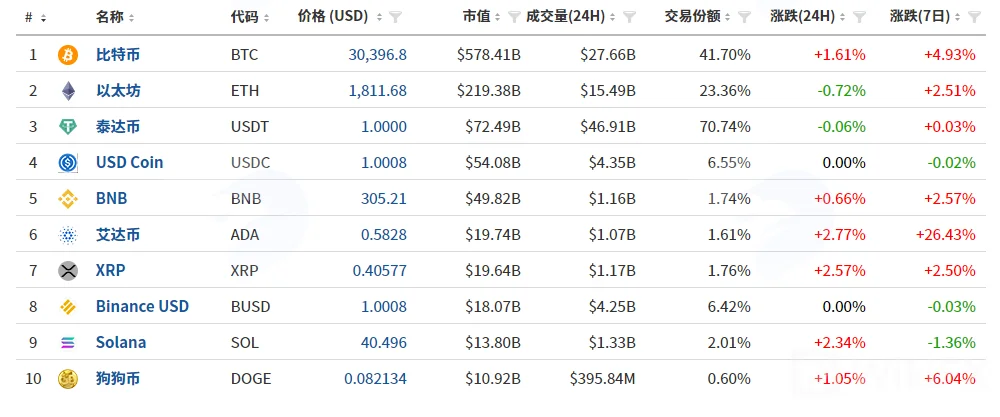Click the Solana logo icon
This screenshot has width=1000, height=417.
click(x=68, y=343)
